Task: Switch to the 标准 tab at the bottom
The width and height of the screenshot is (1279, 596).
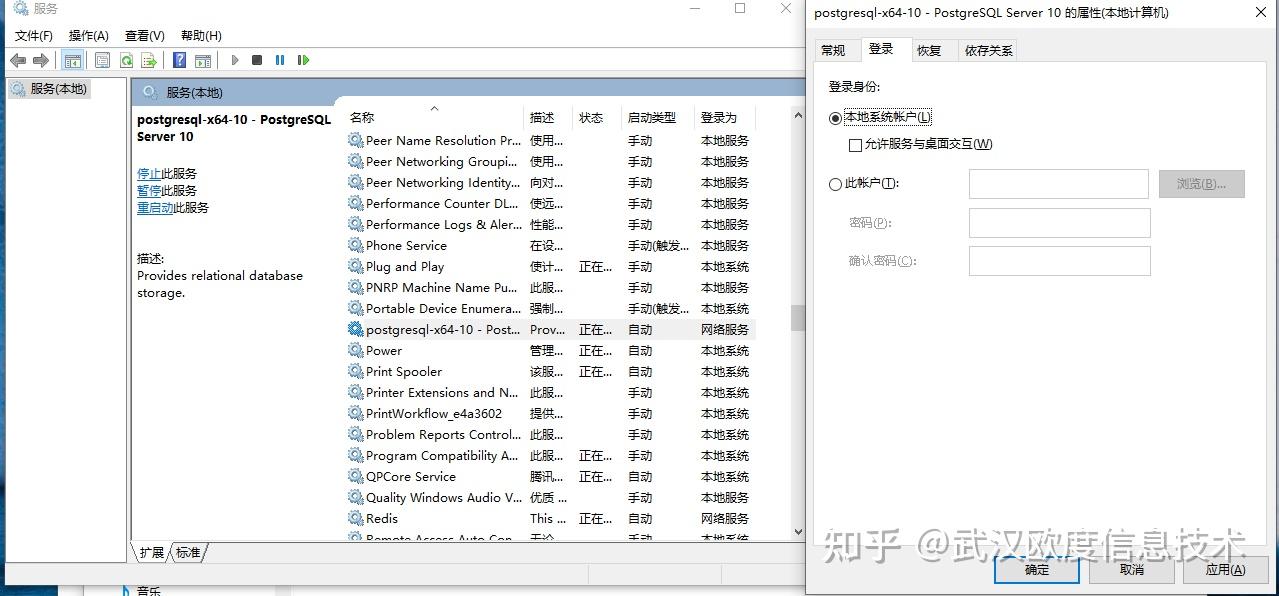Action: coord(186,551)
